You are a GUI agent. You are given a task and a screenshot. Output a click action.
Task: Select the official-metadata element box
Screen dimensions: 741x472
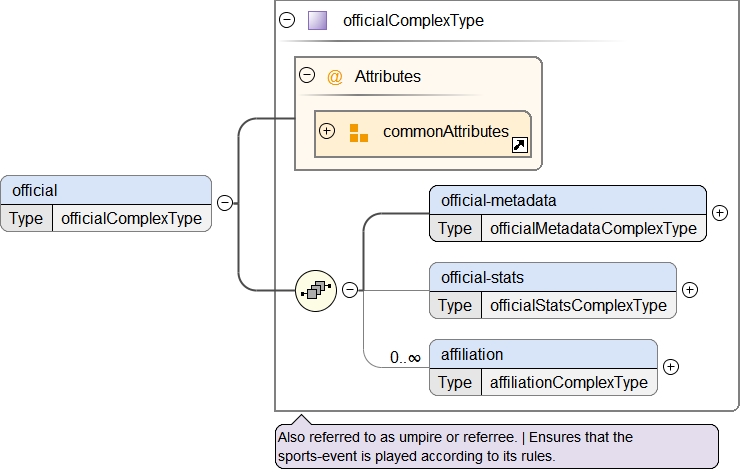click(567, 200)
